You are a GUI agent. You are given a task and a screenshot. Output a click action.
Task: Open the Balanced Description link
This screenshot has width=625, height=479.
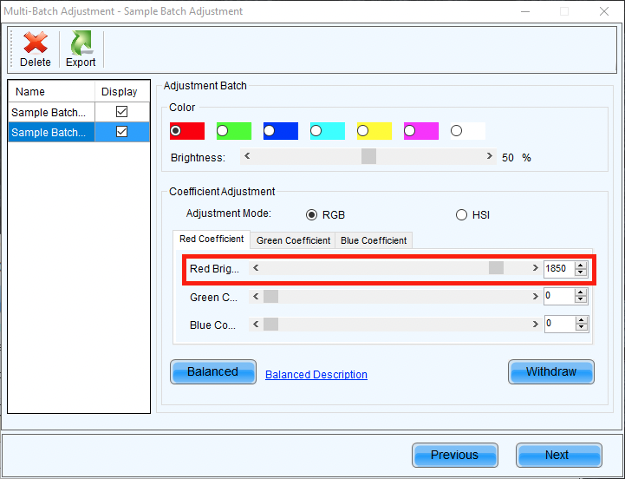click(x=316, y=375)
